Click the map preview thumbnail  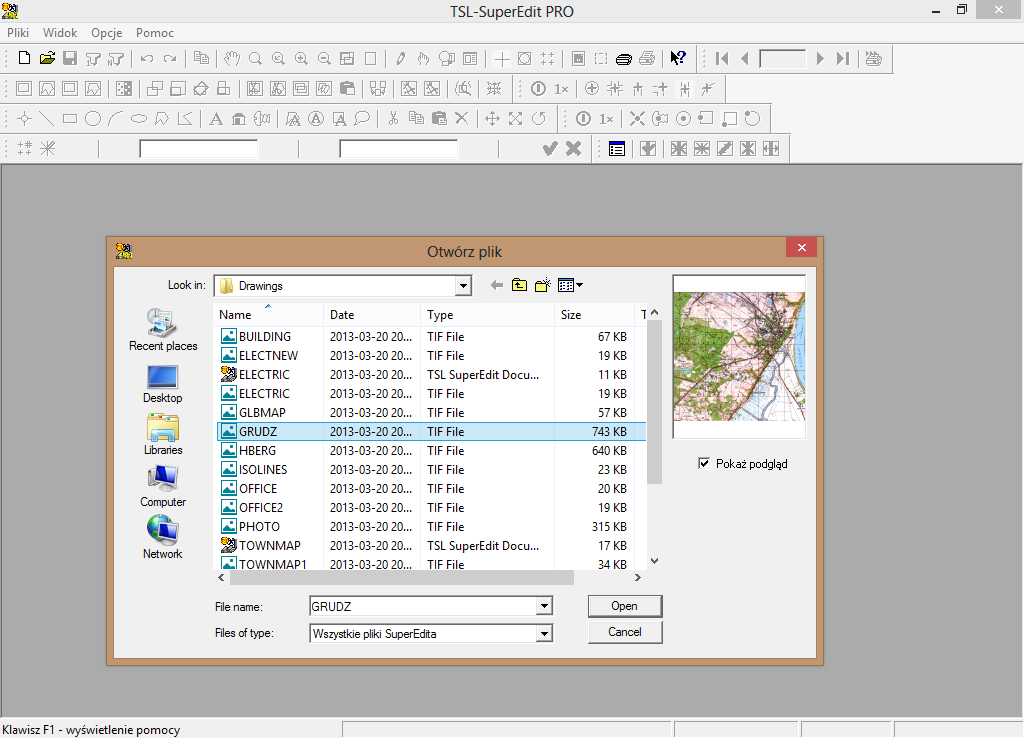pyautogui.click(x=739, y=357)
